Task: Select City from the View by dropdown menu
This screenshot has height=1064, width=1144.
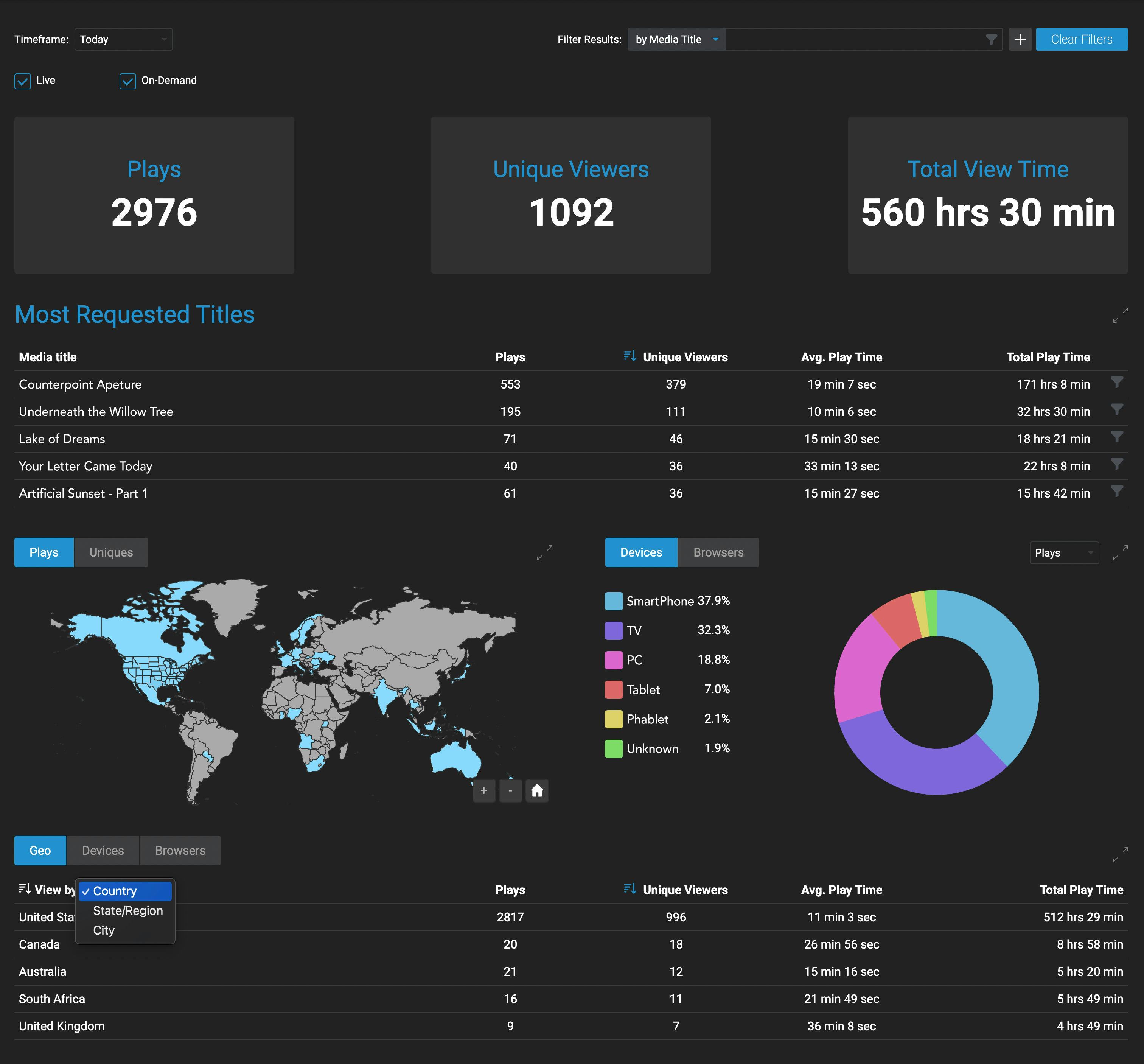Action: 104,930
